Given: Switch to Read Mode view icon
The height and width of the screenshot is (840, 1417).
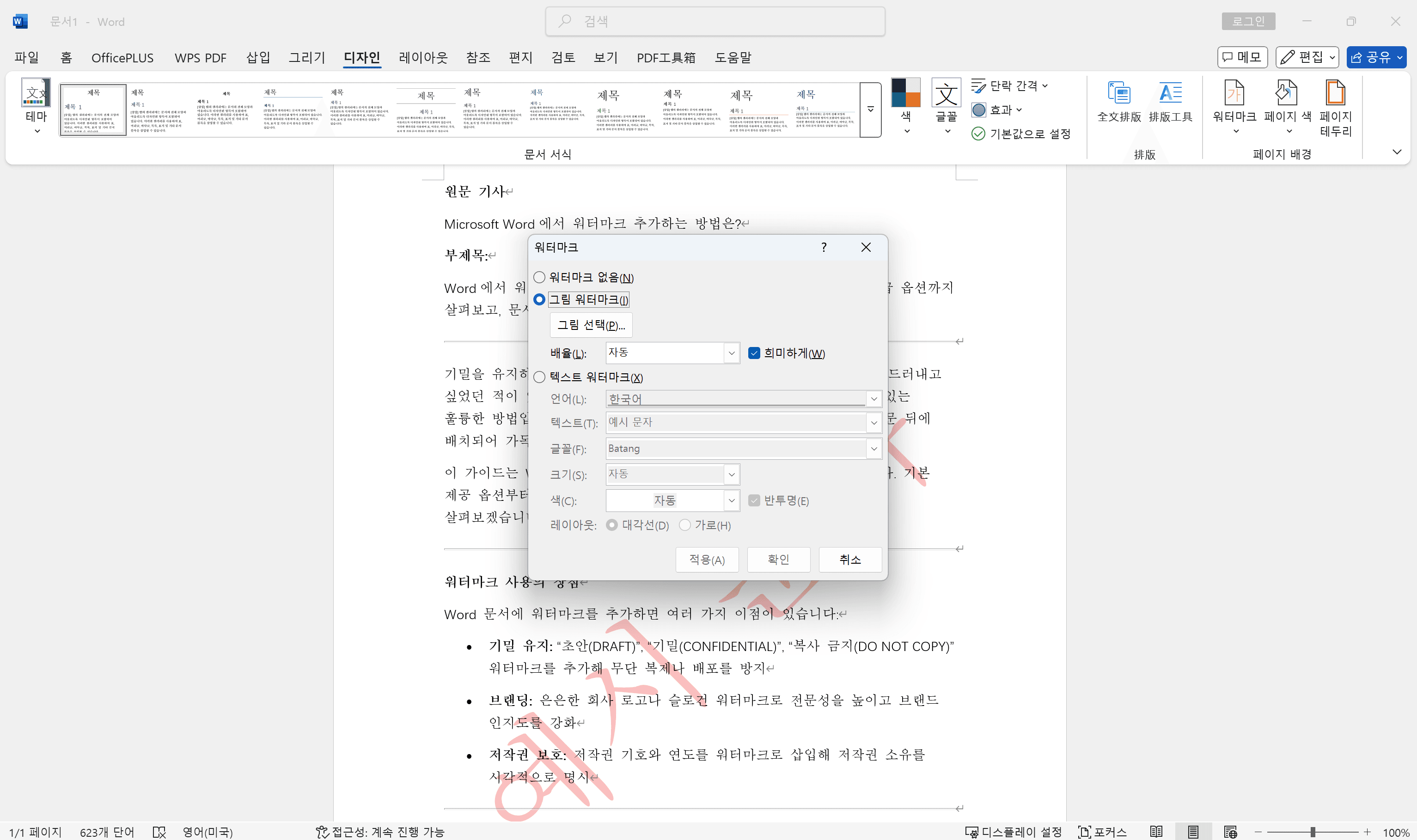Looking at the screenshot, I should click(x=1156, y=832).
